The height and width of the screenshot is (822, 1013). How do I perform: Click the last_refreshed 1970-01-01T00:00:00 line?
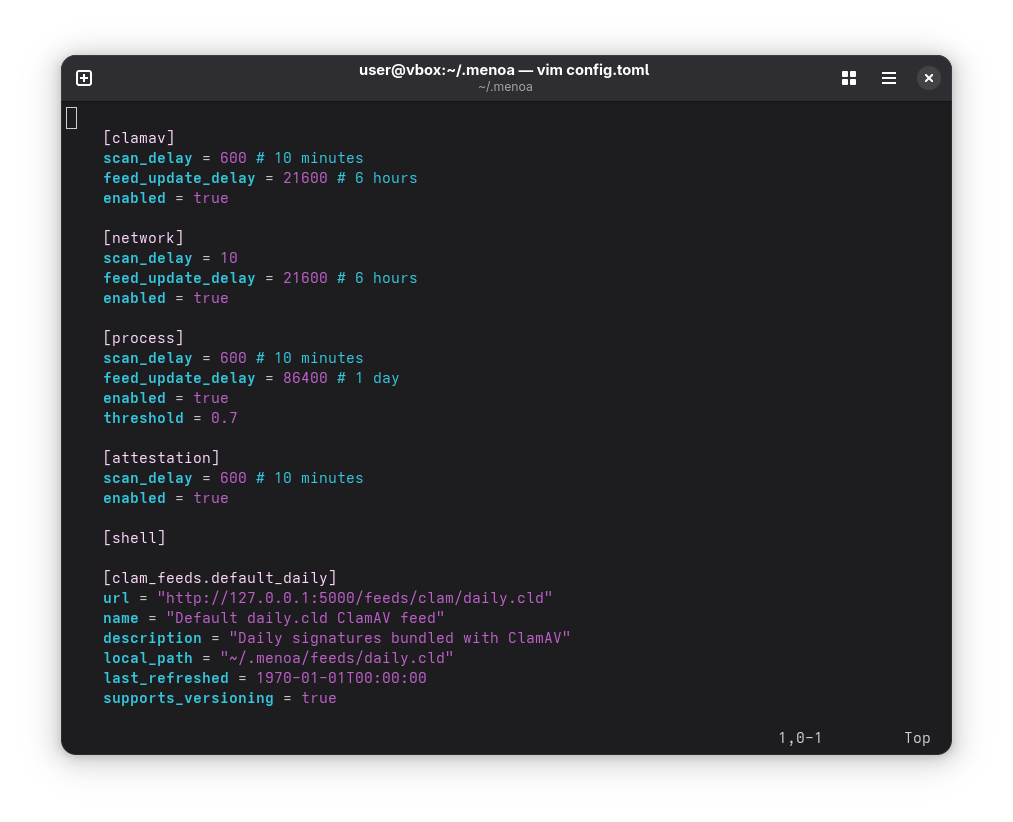pyautogui.click(x=265, y=678)
